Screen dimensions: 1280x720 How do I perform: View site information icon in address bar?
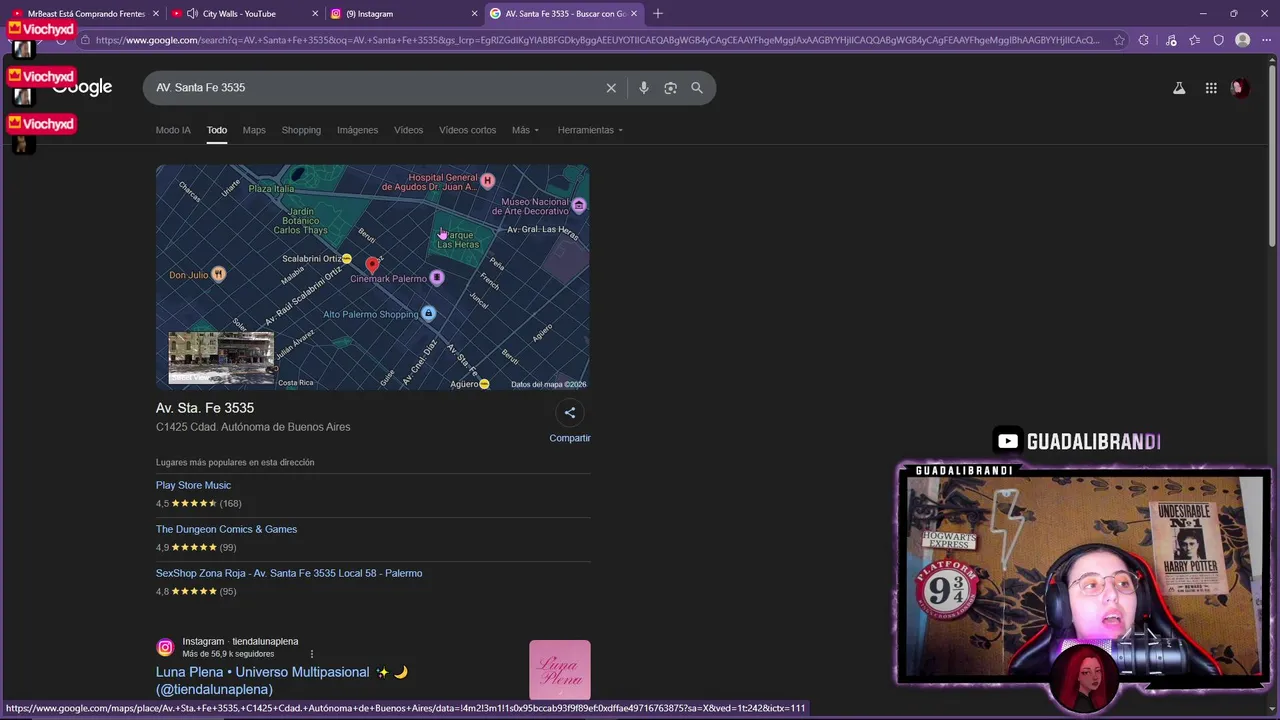(x=86, y=40)
